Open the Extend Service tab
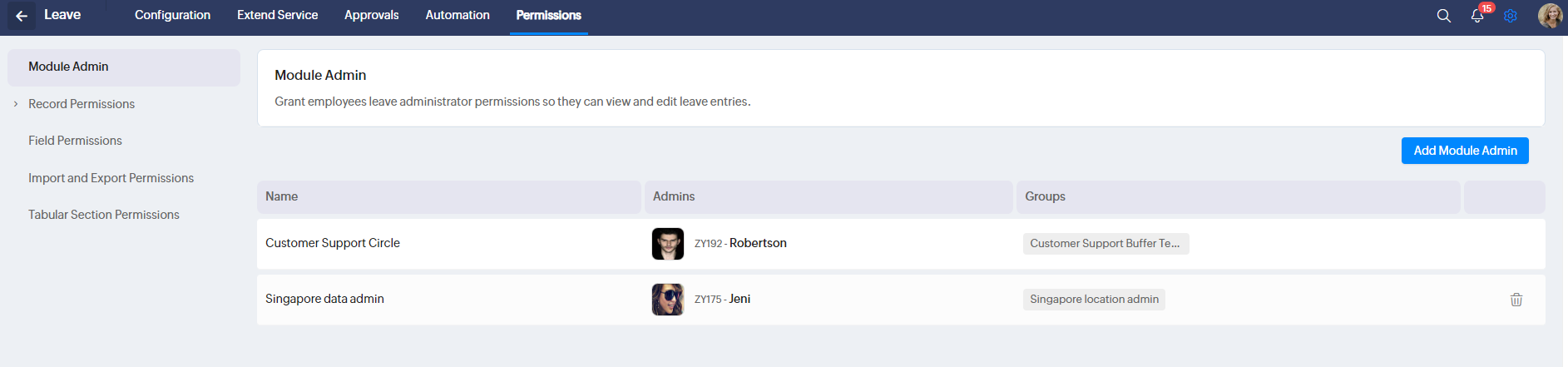Screen dimensions: 1568x367 coord(277,15)
